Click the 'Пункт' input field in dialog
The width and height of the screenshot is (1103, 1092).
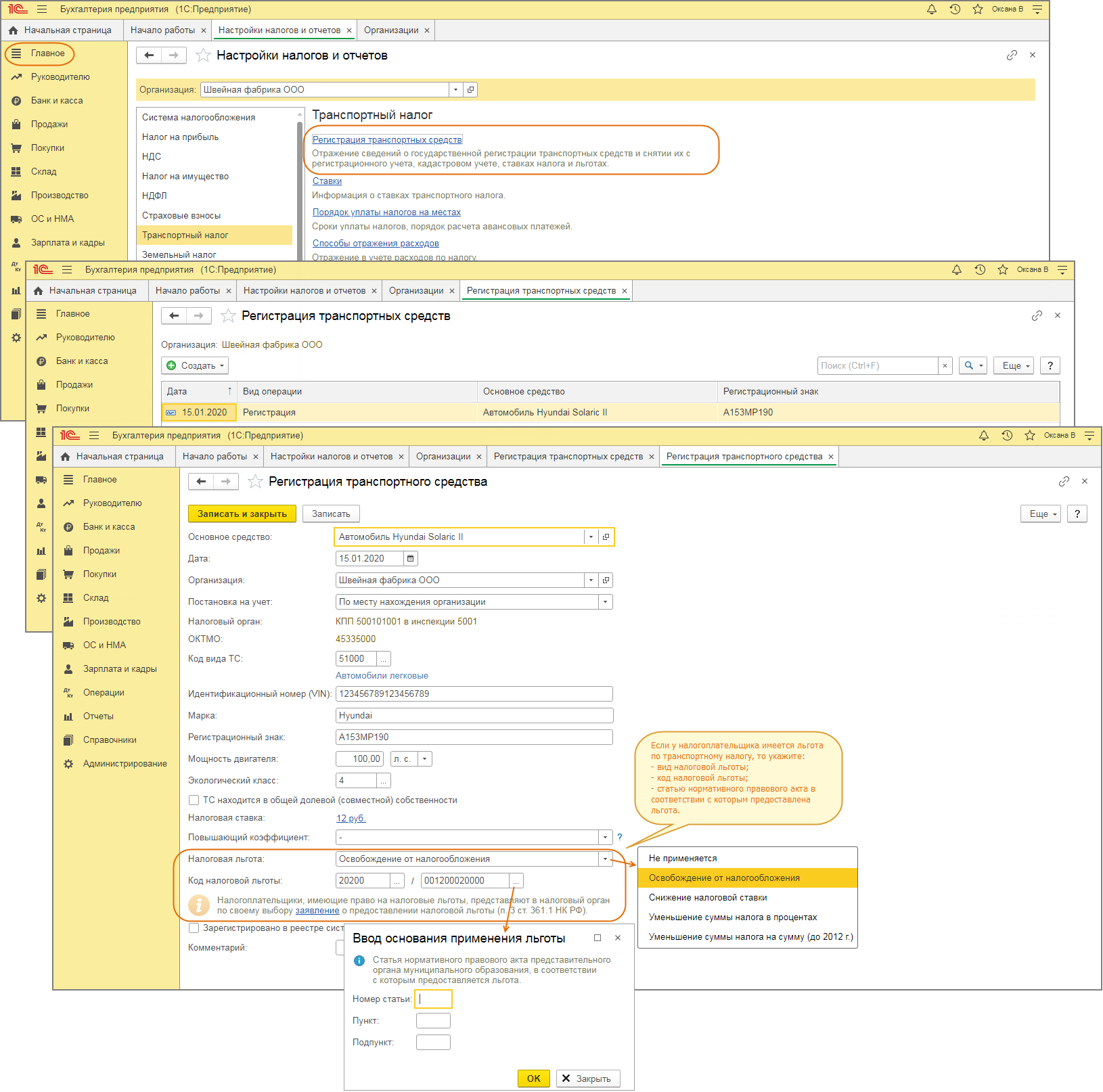(x=433, y=1021)
